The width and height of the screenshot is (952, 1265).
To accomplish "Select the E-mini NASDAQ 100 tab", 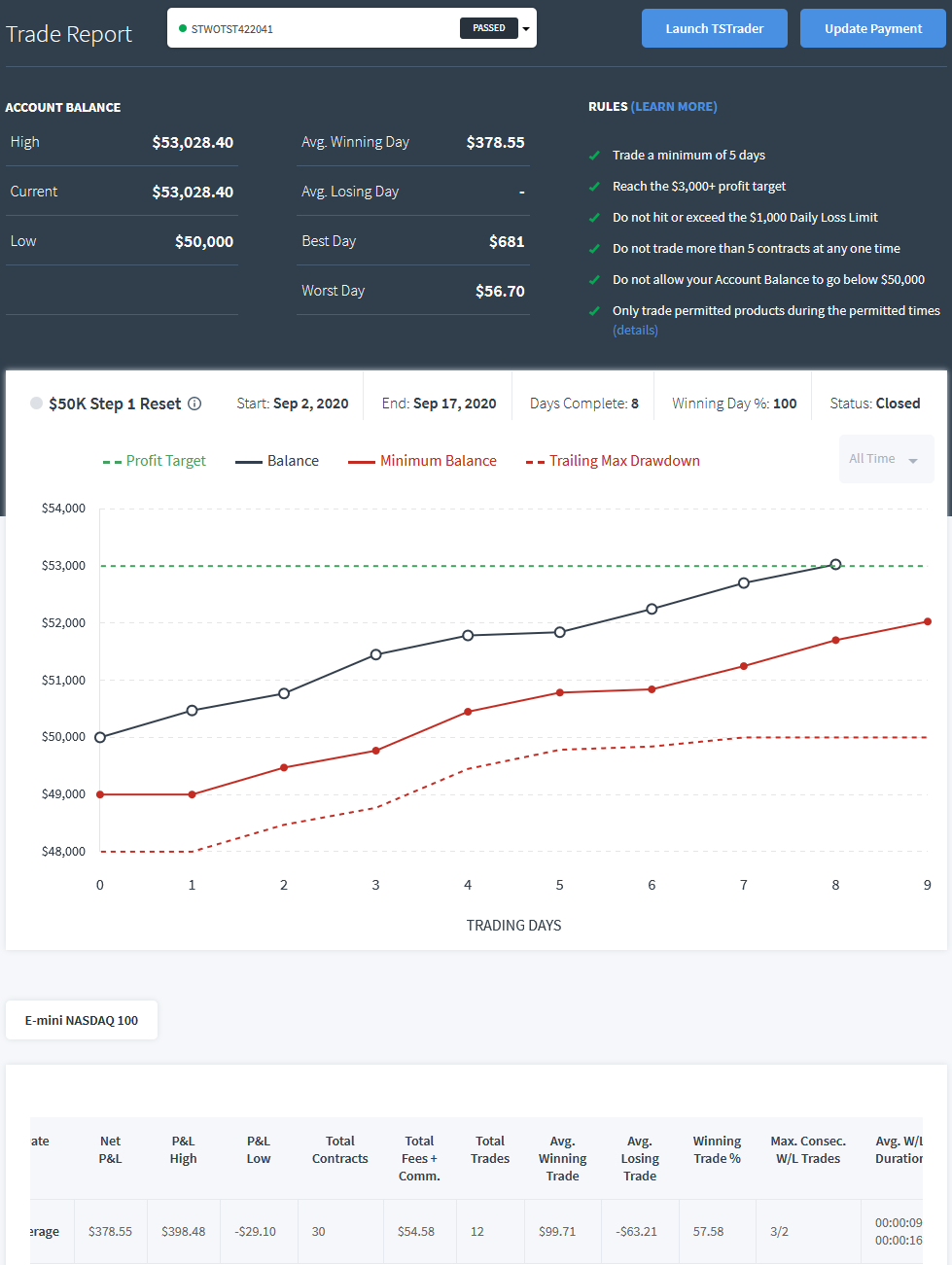I will 82,1020.
